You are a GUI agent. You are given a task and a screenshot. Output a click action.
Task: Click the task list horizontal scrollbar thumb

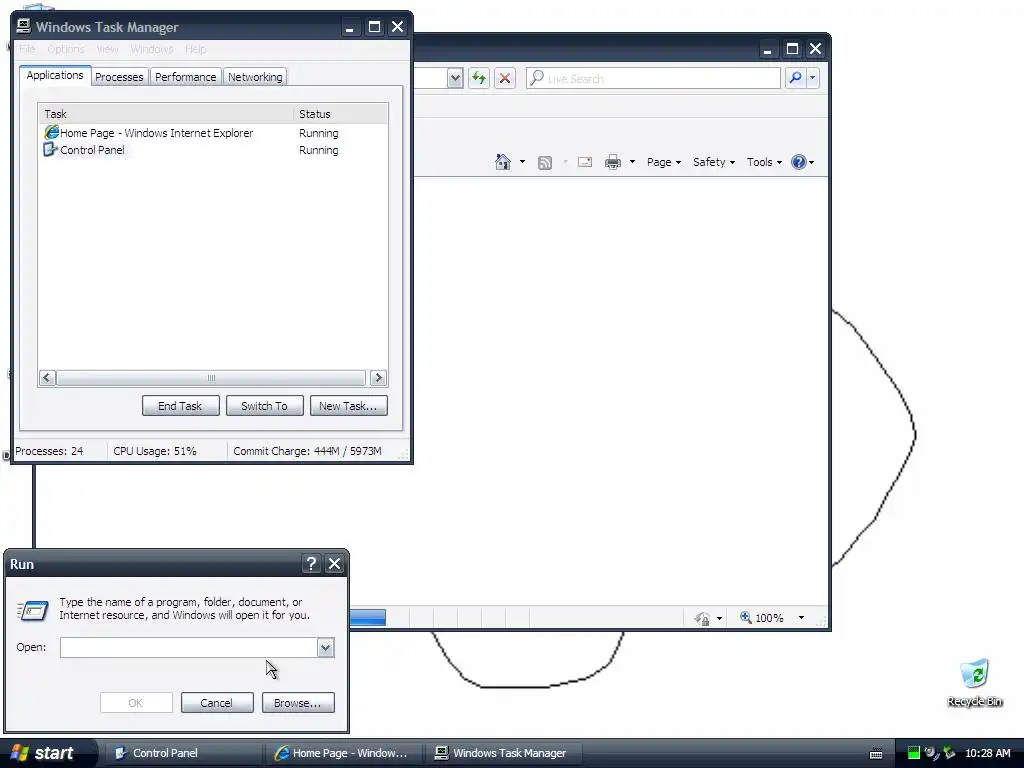pyautogui.click(x=211, y=378)
